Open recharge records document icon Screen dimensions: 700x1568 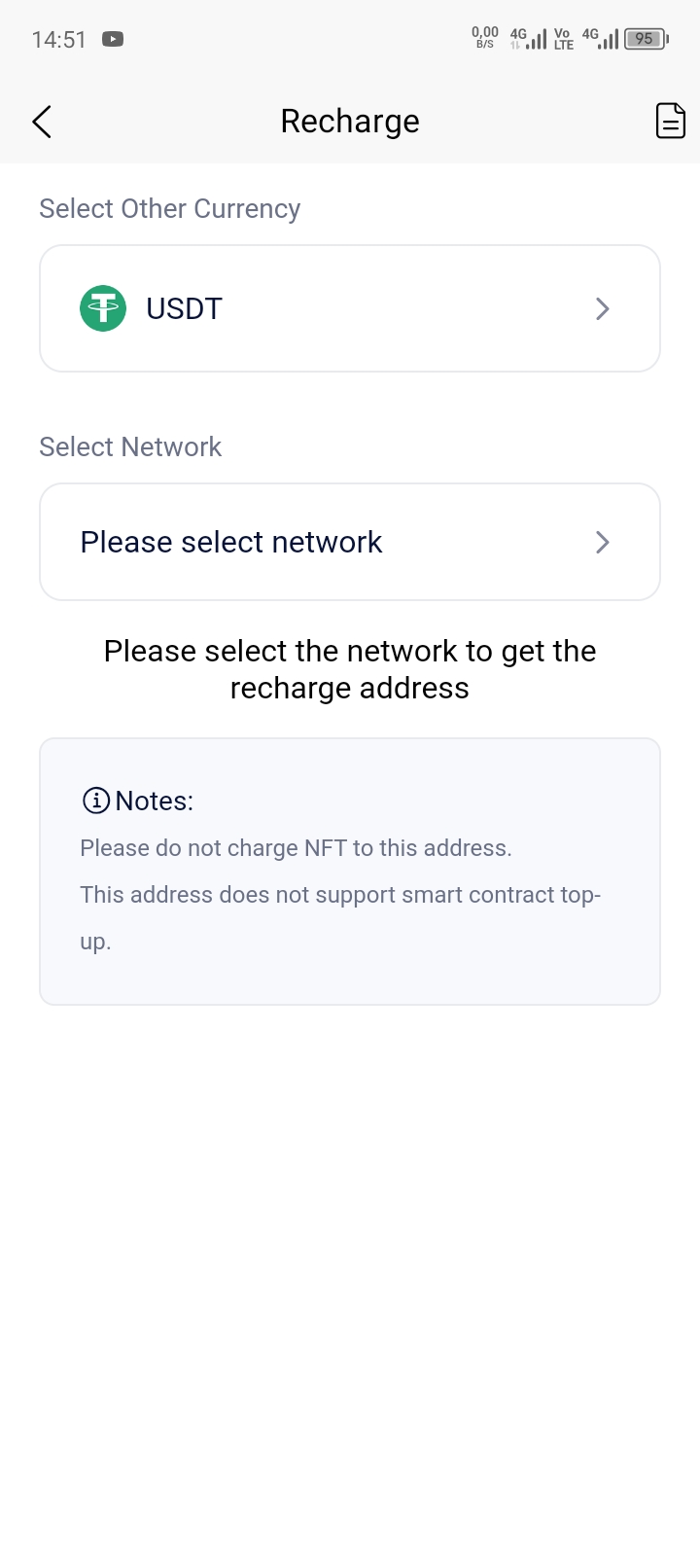click(x=671, y=121)
